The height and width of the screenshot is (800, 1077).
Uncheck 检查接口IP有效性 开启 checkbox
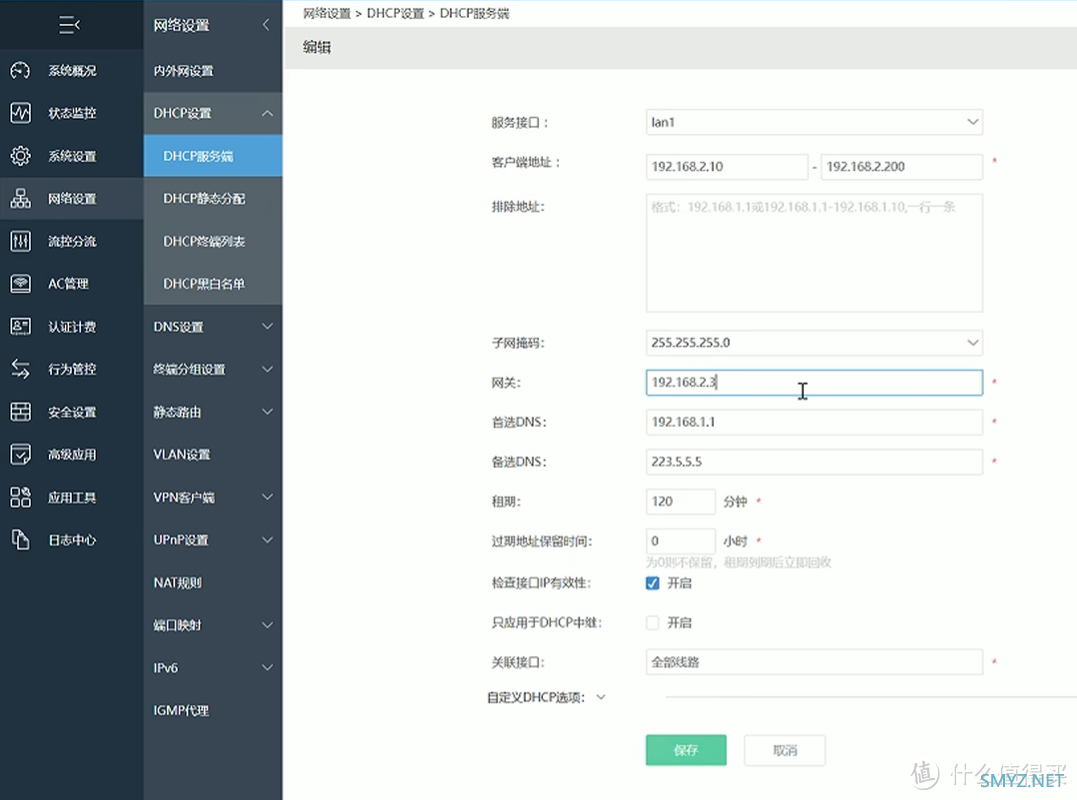click(653, 583)
